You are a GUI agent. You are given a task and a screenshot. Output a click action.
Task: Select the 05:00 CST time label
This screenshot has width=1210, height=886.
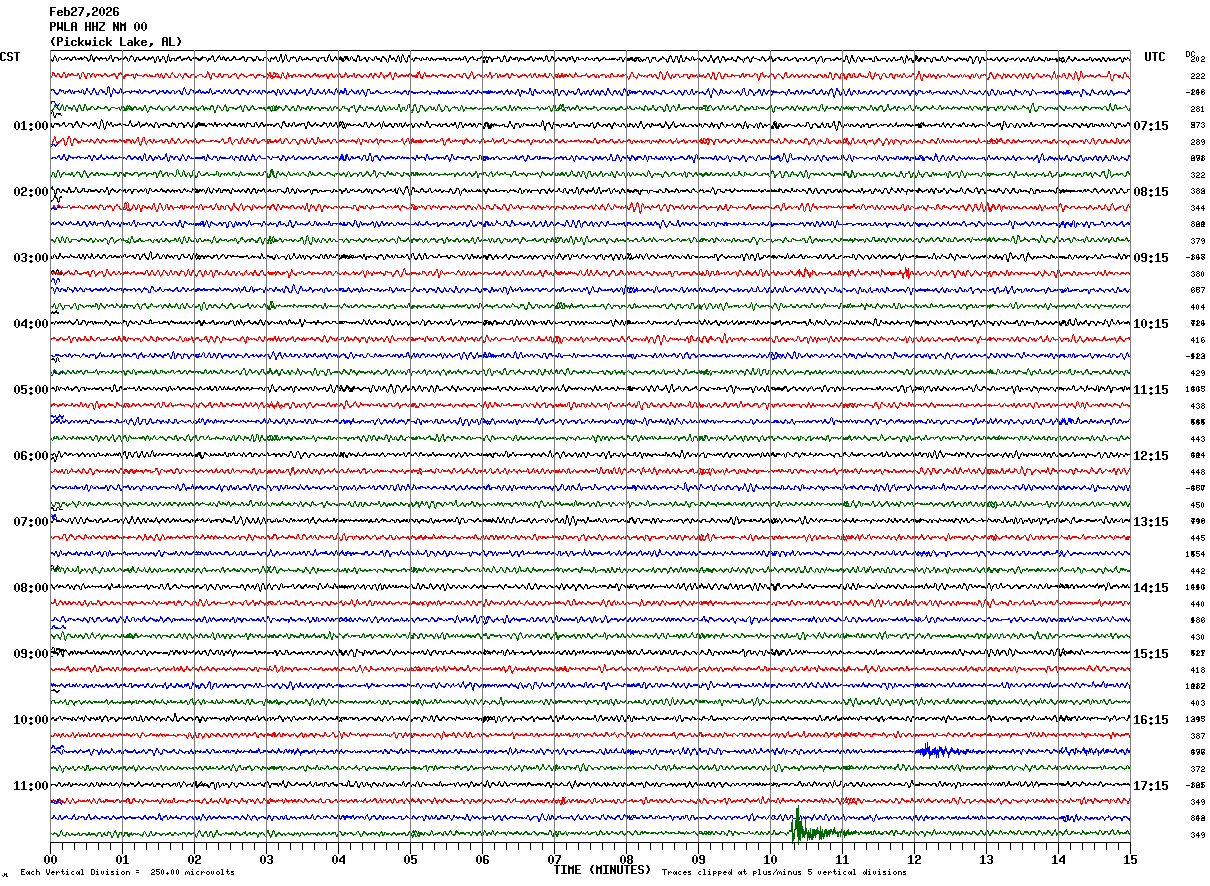click(31, 390)
